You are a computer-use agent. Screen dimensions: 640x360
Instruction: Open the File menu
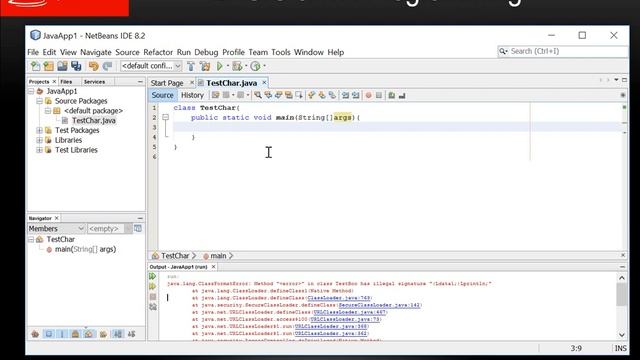(33, 52)
